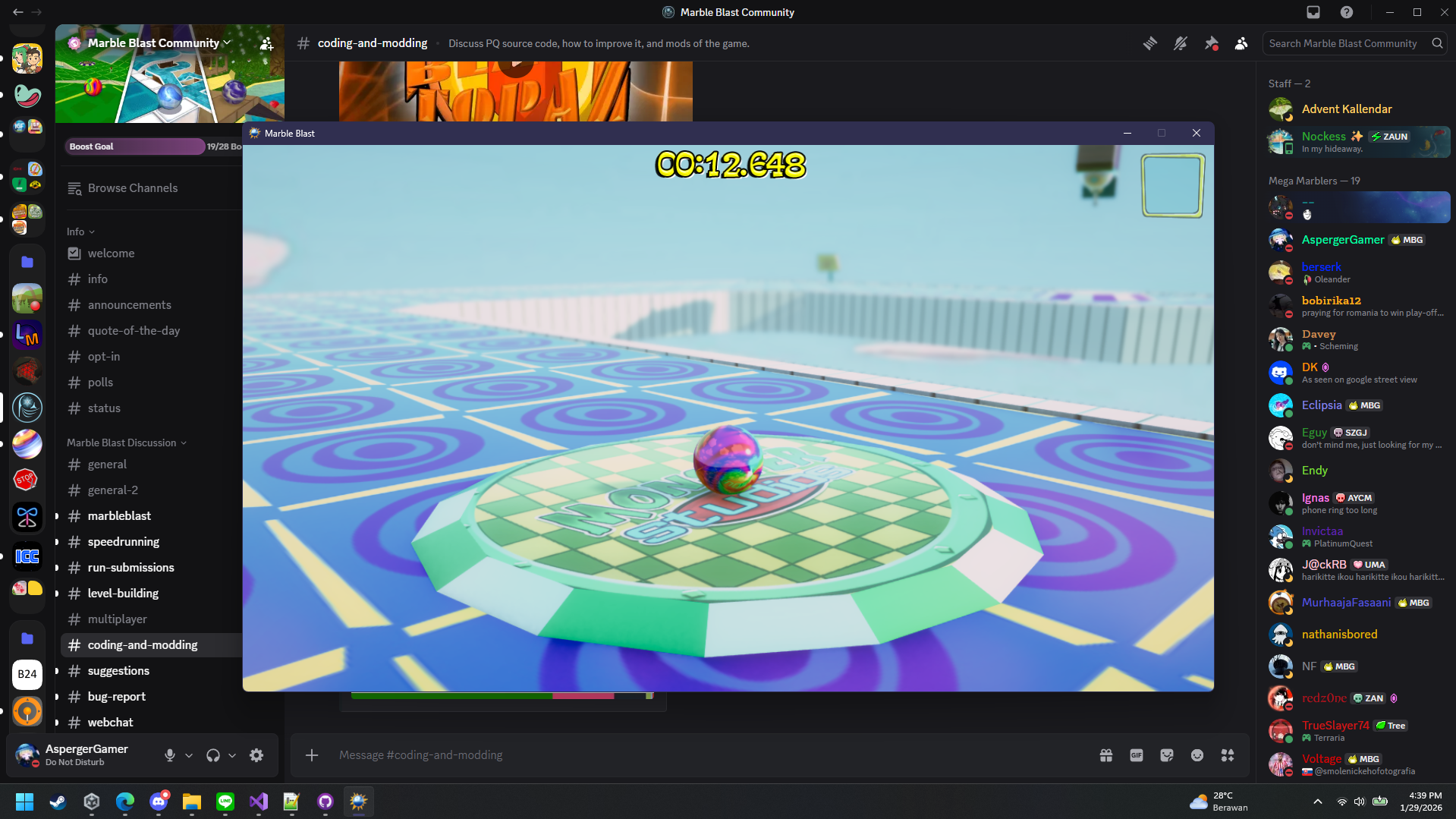Toggle notification settings bell in header
Image resolution: width=1456 pixels, height=819 pixels.
(x=1181, y=43)
